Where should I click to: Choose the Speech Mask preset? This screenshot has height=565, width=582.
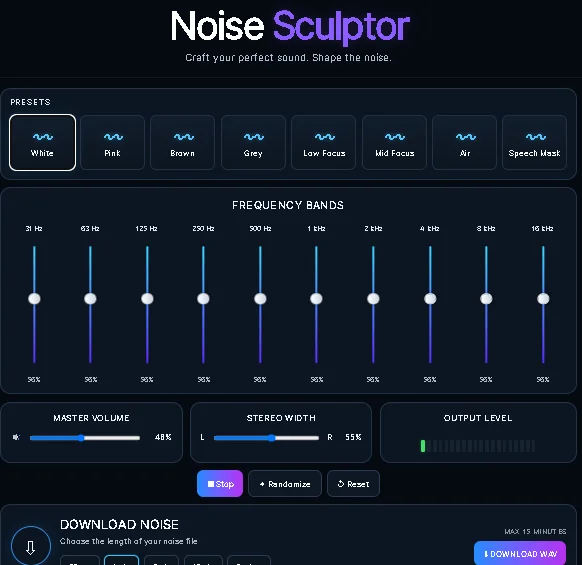pyautogui.click(x=534, y=143)
